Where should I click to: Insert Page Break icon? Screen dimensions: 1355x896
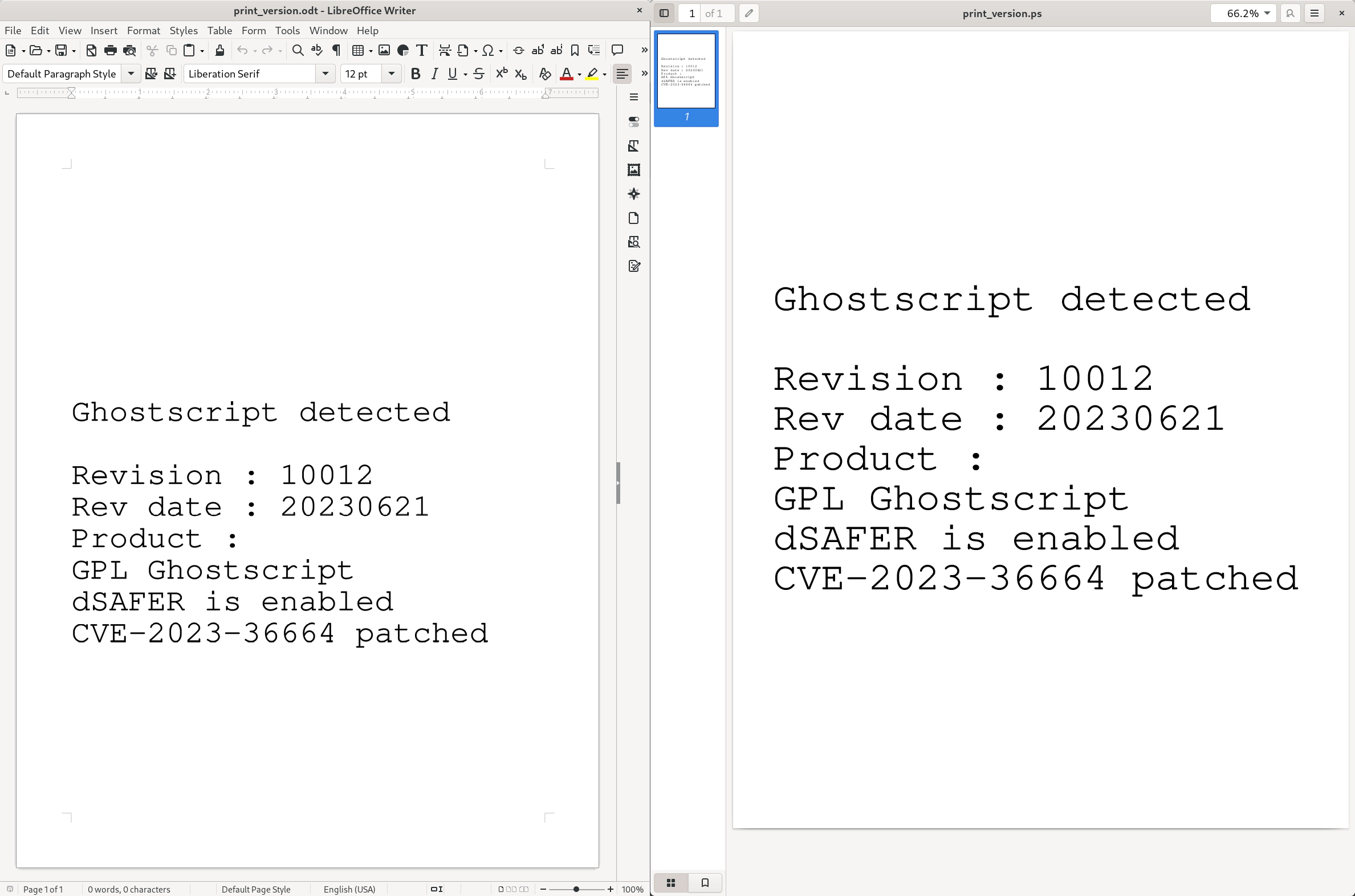point(445,50)
